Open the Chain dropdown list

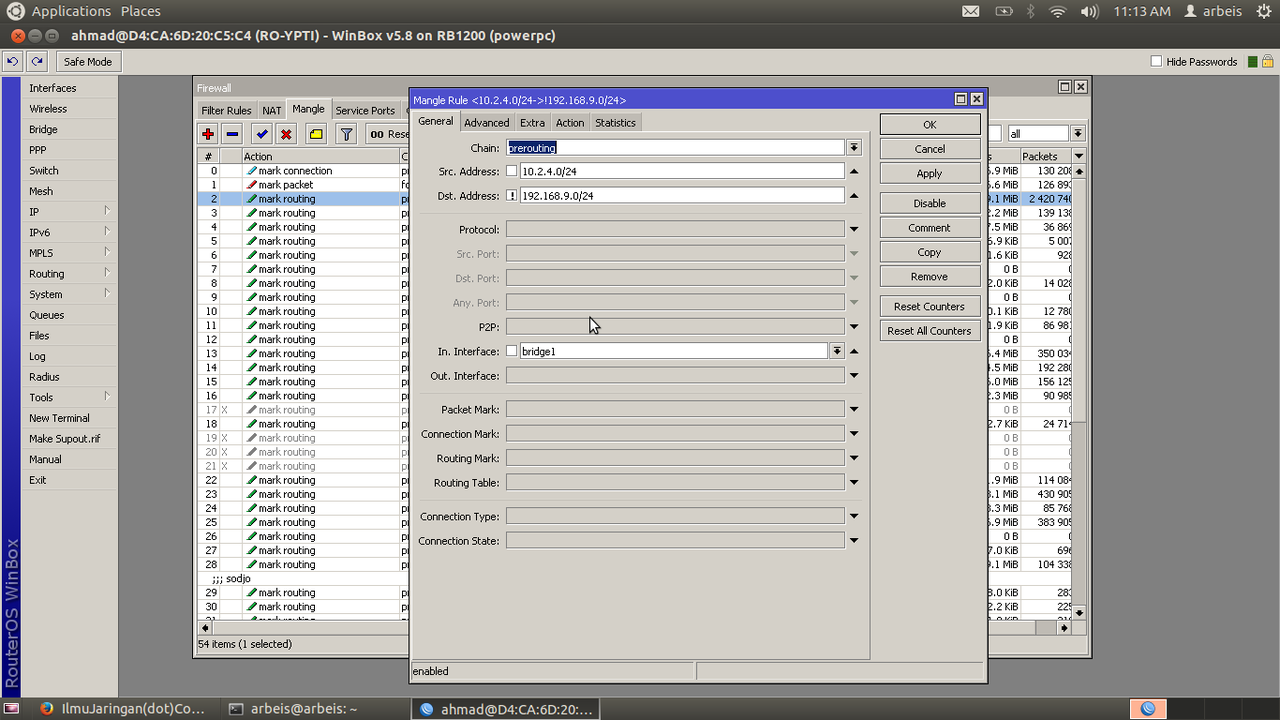pyautogui.click(x=854, y=148)
